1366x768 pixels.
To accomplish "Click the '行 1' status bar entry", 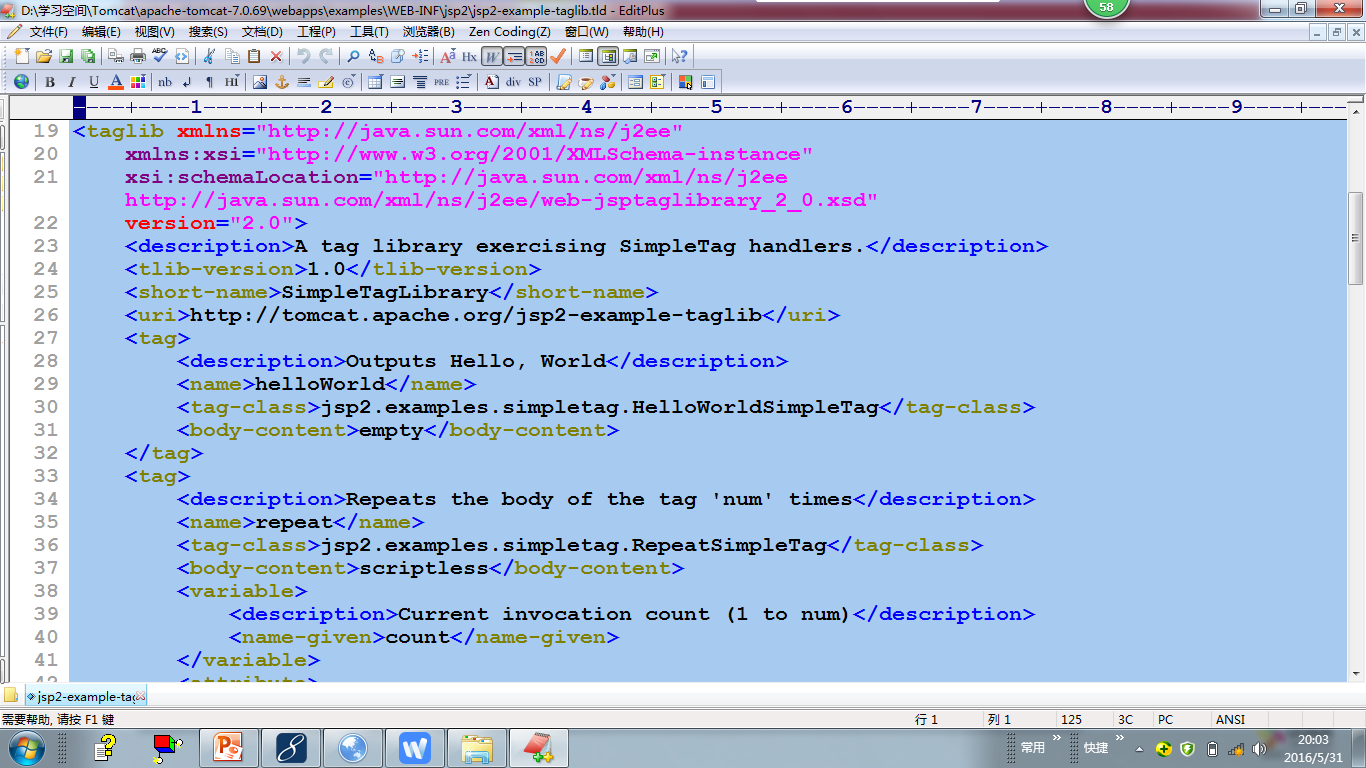I will click(927, 720).
